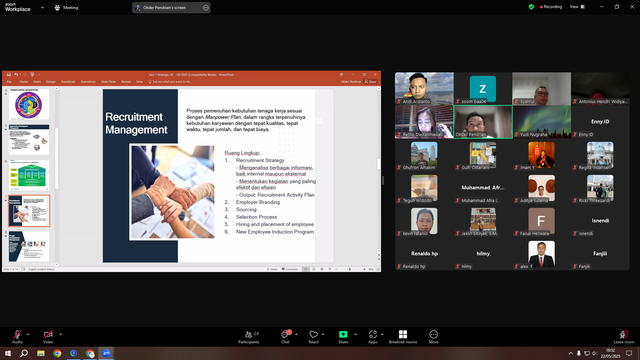This screenshot has width=640, height=360.
Task: Open Breakout rooms
Action: (x=403, y=337)
